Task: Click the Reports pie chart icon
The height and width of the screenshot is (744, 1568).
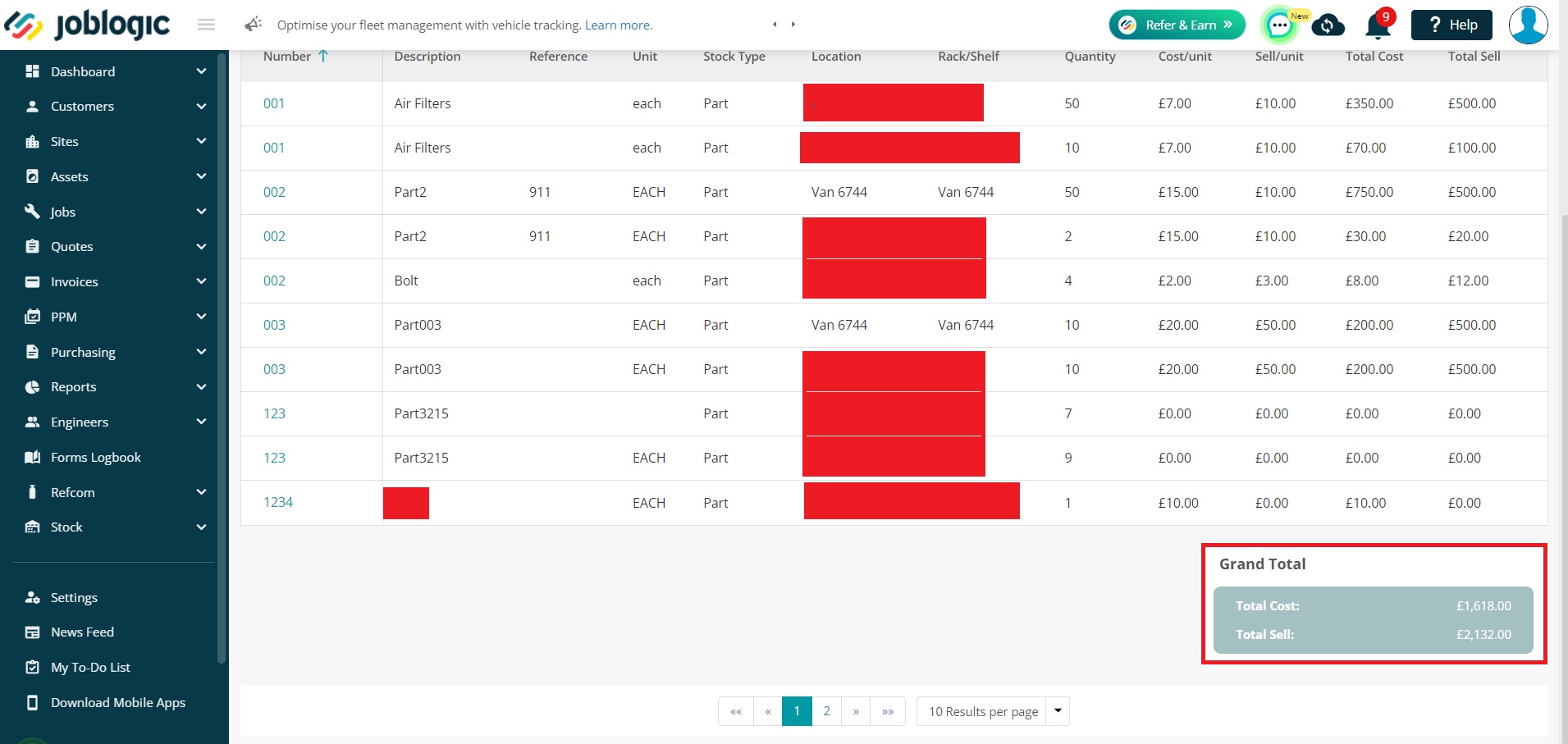Action: (32, 387)
